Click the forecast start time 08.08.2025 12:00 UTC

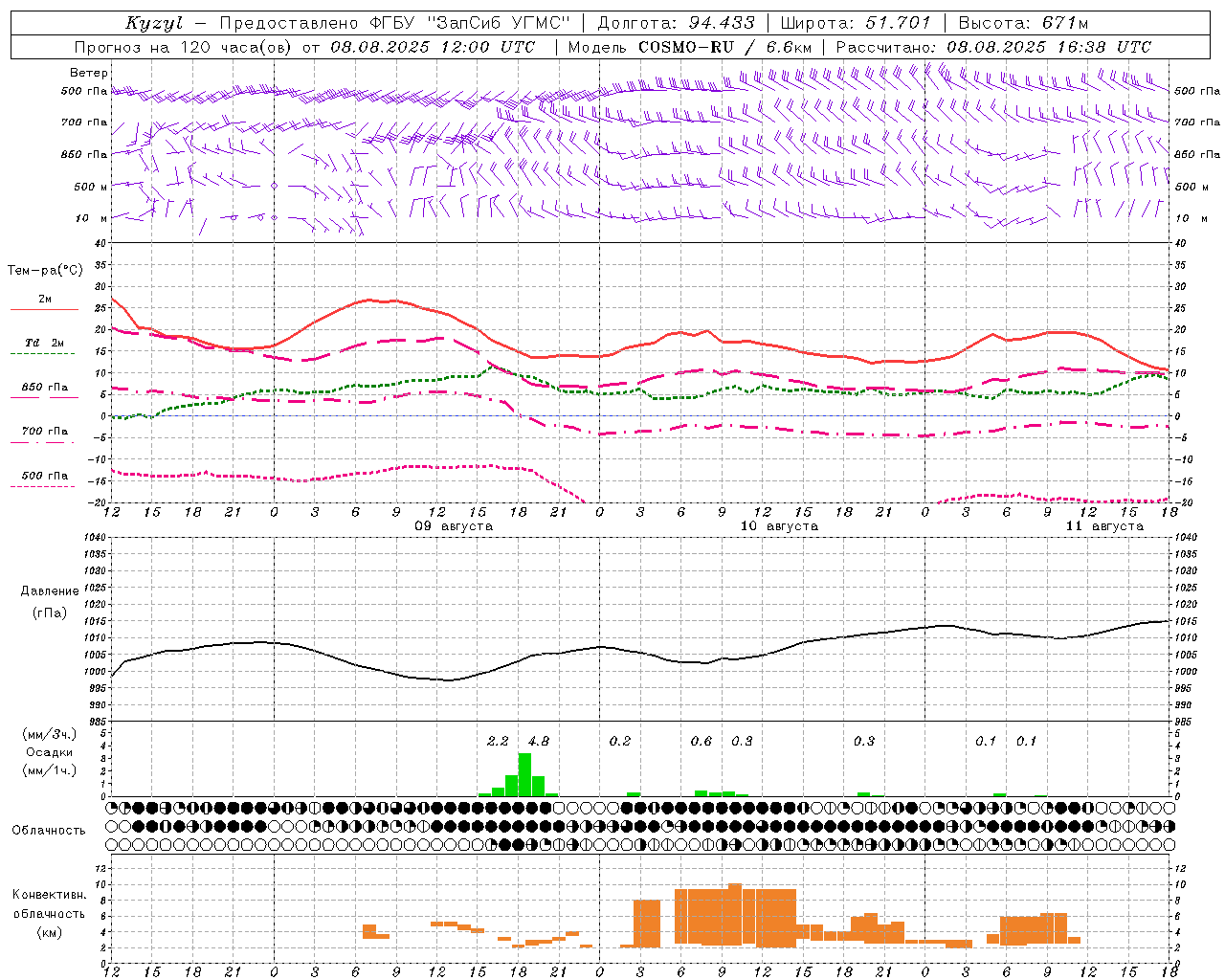coord(434,47)
